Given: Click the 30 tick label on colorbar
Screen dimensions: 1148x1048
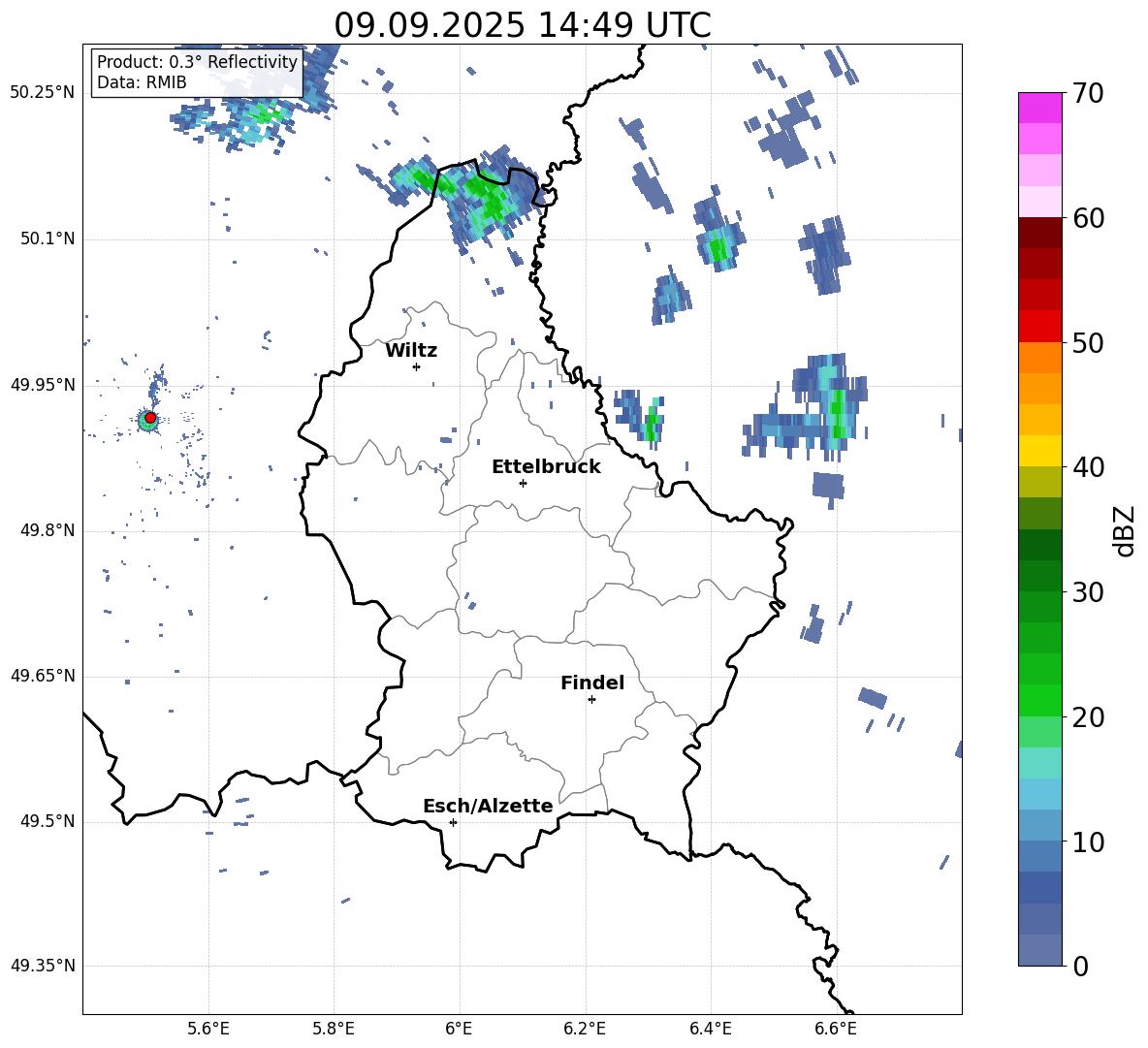Looking at the screenshot, I should pyautogui.click(x=1088, y=592).
